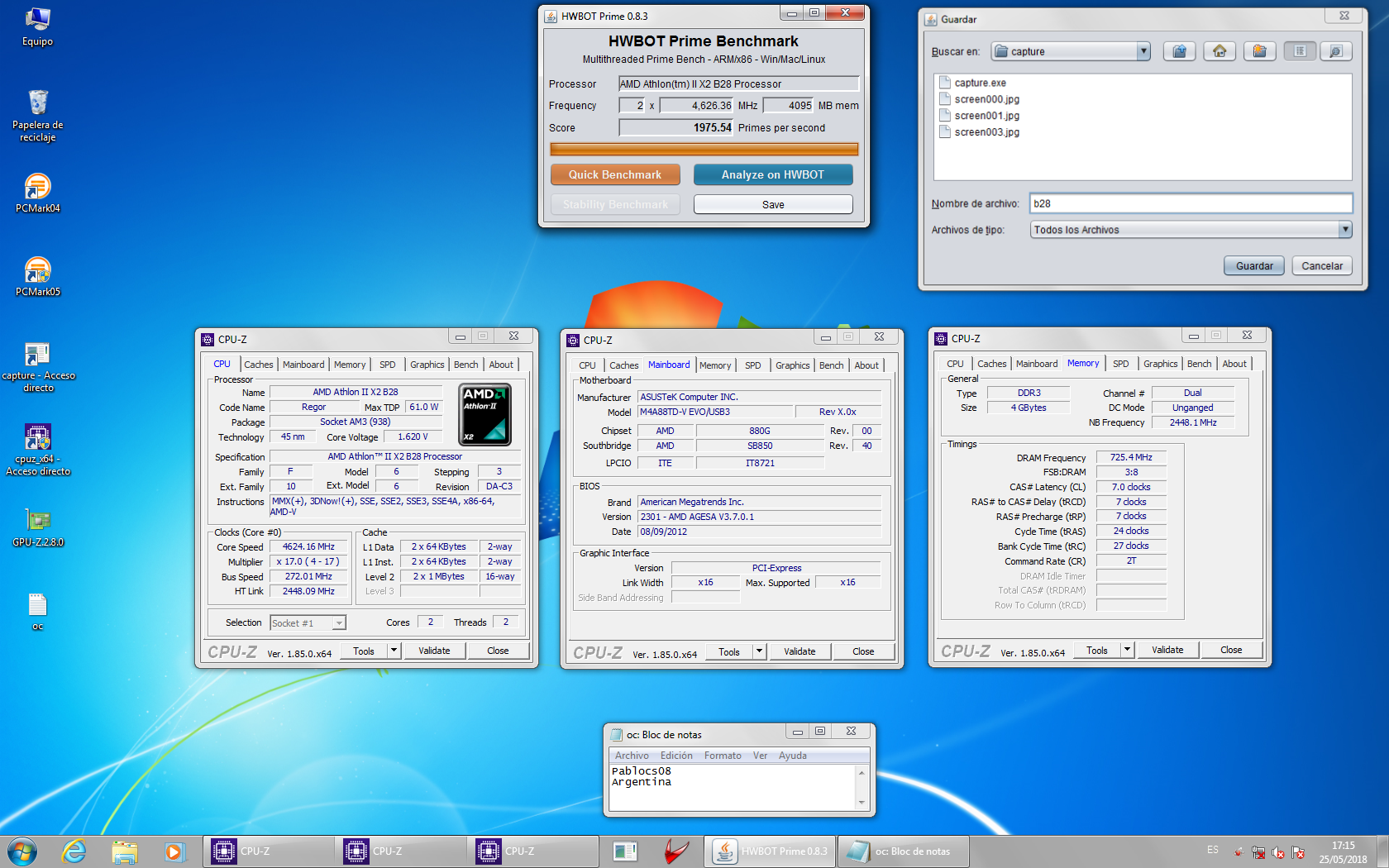Open the Bench tab in the CPU-Z CPU window

465,365
